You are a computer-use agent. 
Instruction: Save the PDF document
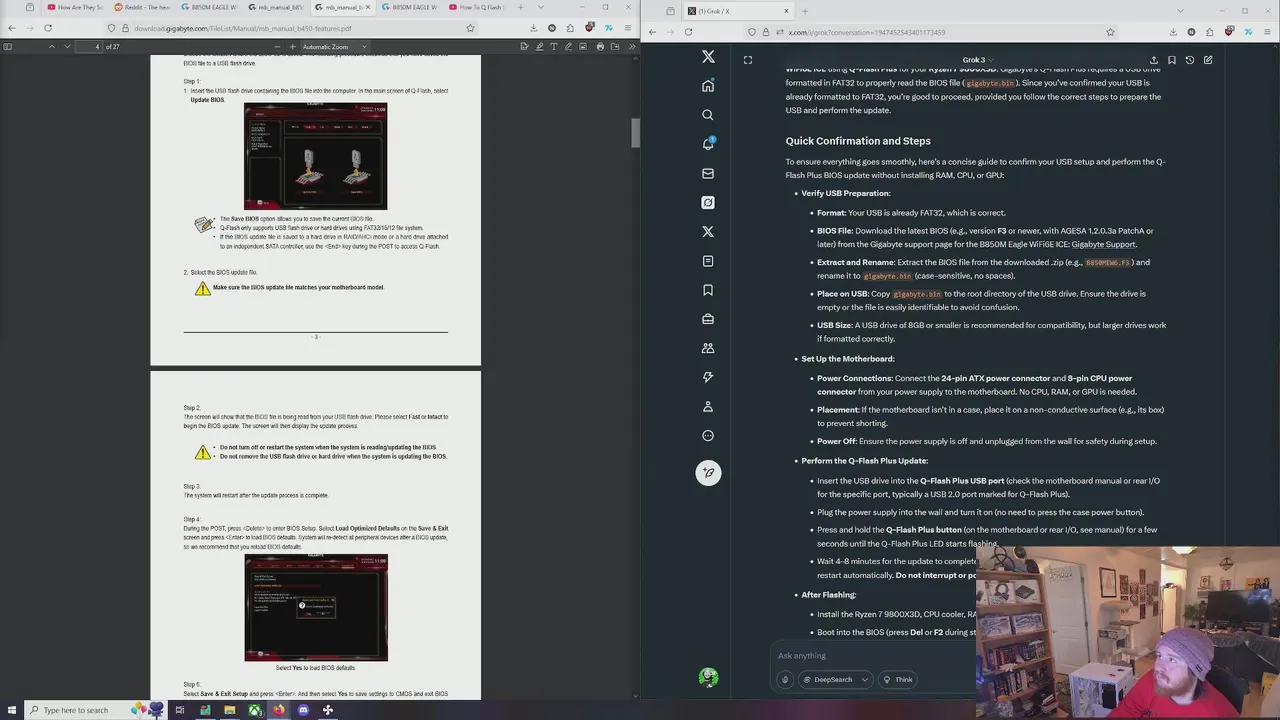coord(615,46)
